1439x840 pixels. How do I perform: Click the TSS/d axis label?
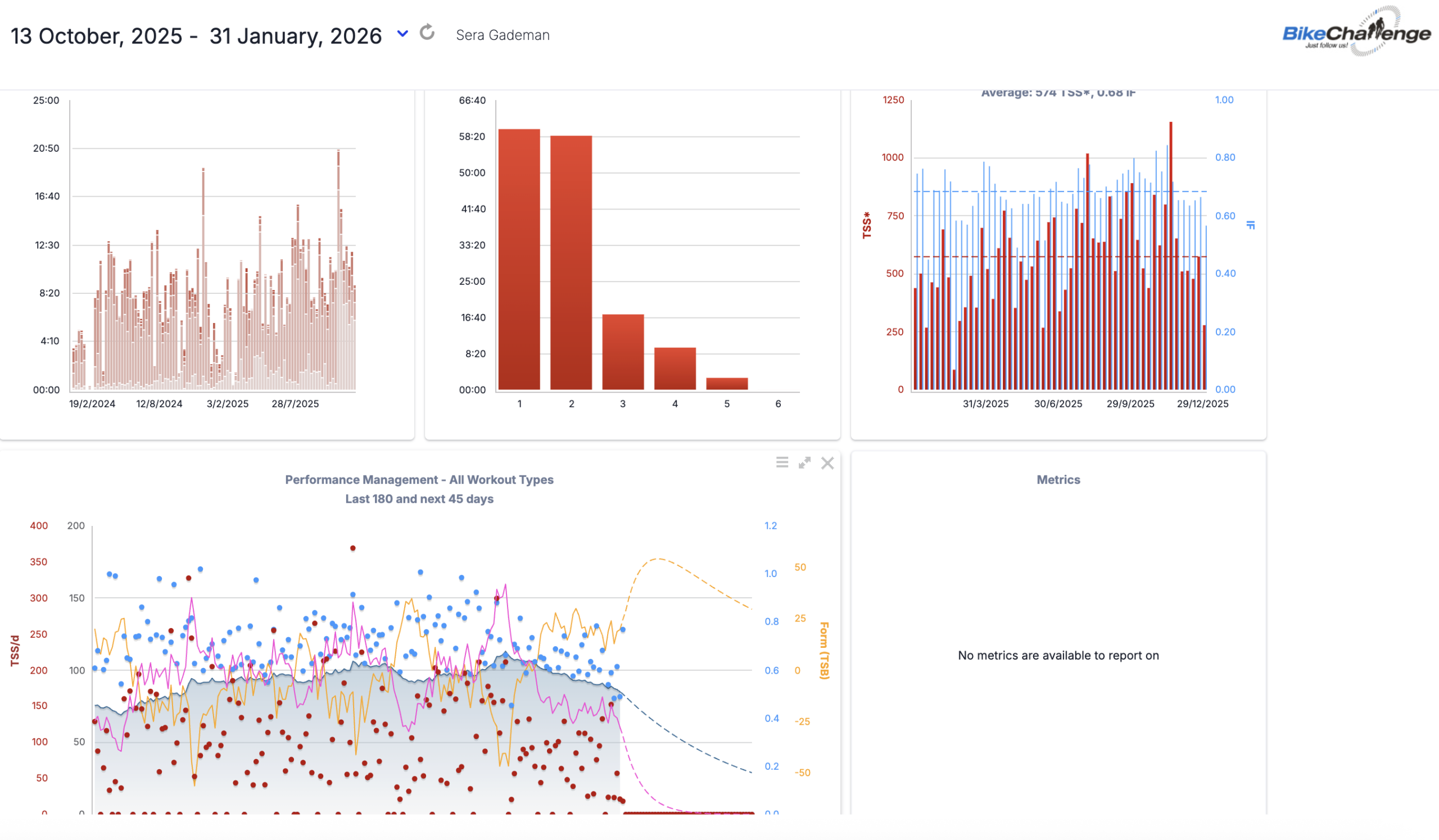(x=15, y=651)
